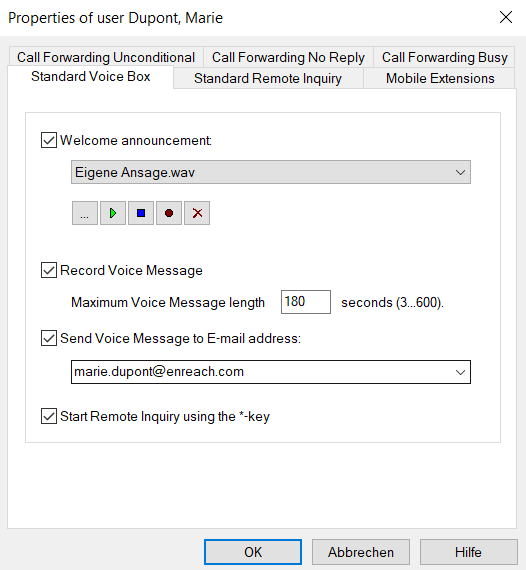The height and width of the screenshot is (570, 526).
Task: Open the e-mail address dropdown arrow
Action: coord(460,372)
